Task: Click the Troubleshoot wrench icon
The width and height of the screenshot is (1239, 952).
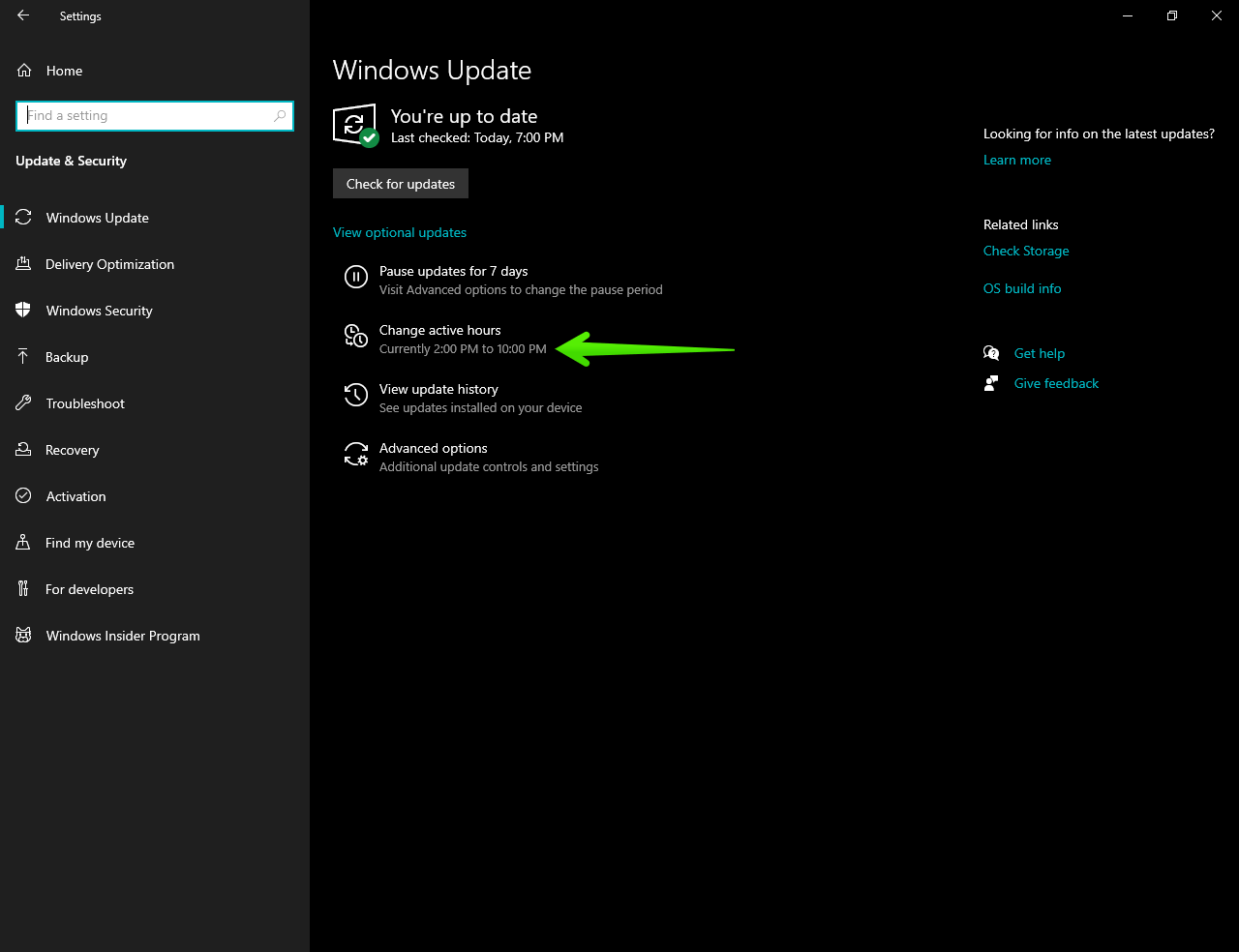Action: pos(23,403)
